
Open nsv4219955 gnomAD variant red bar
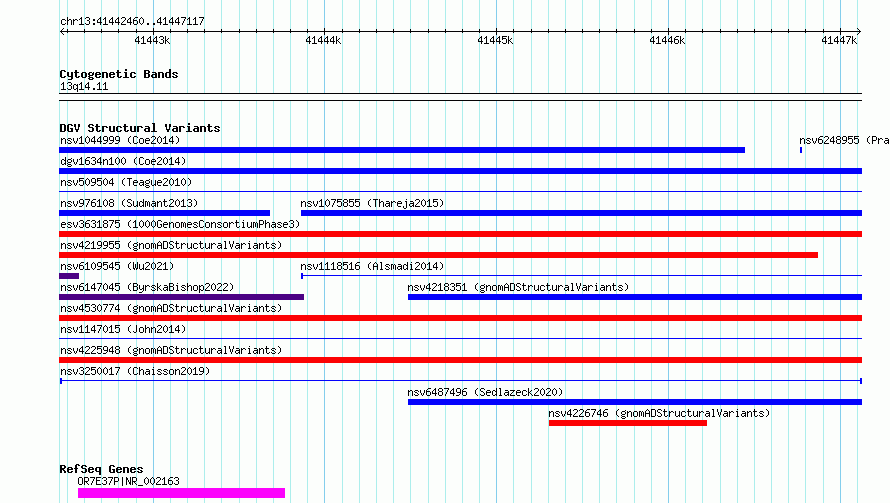(438, 255)
